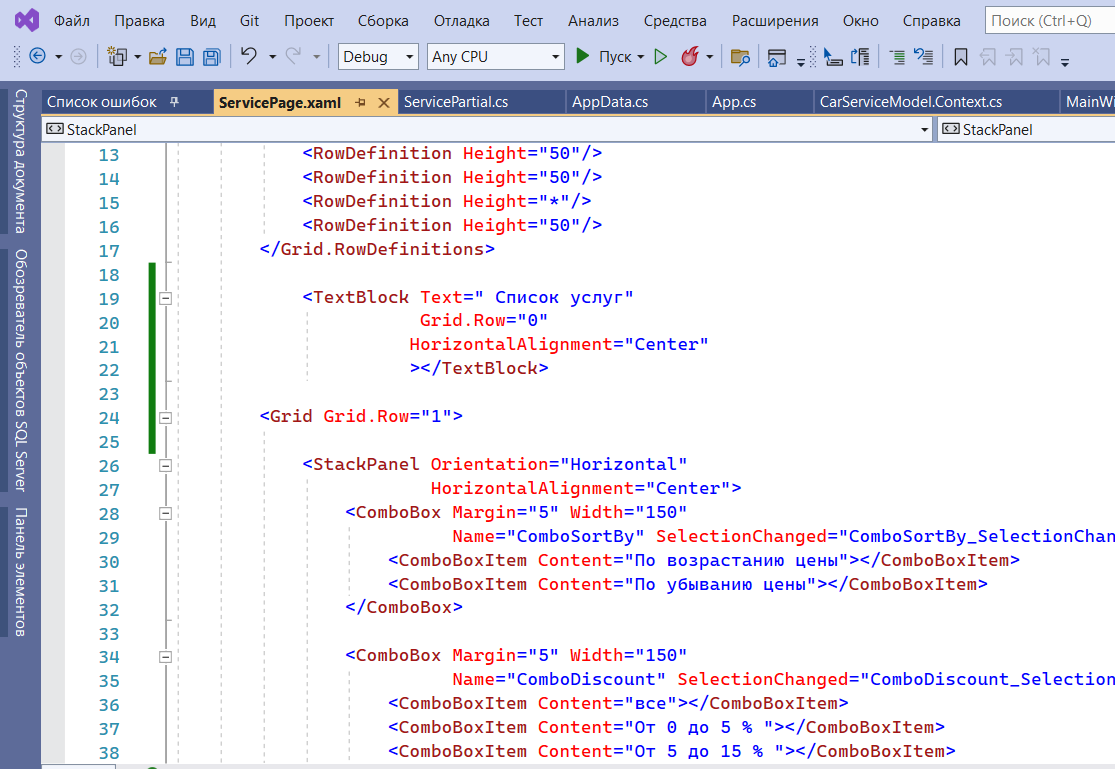Pin the Список ошибок tab
The height and width of the screenshot is (769, 1115).
click(x=174, y=102)
